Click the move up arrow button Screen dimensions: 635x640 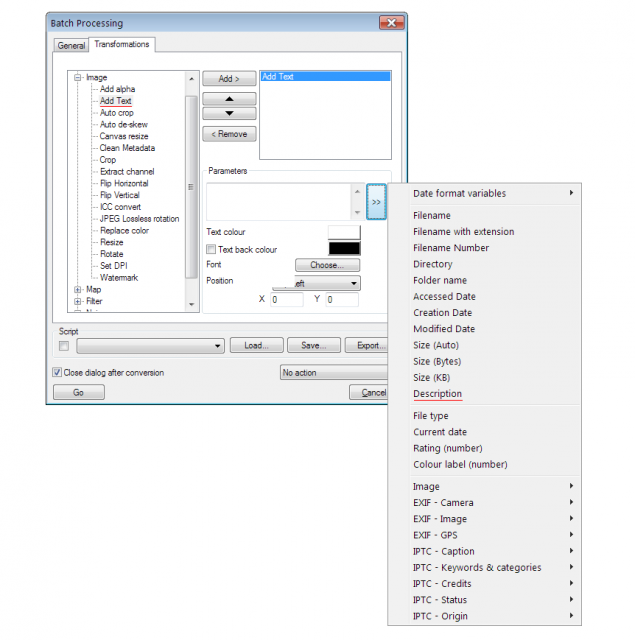coord(229,99)
